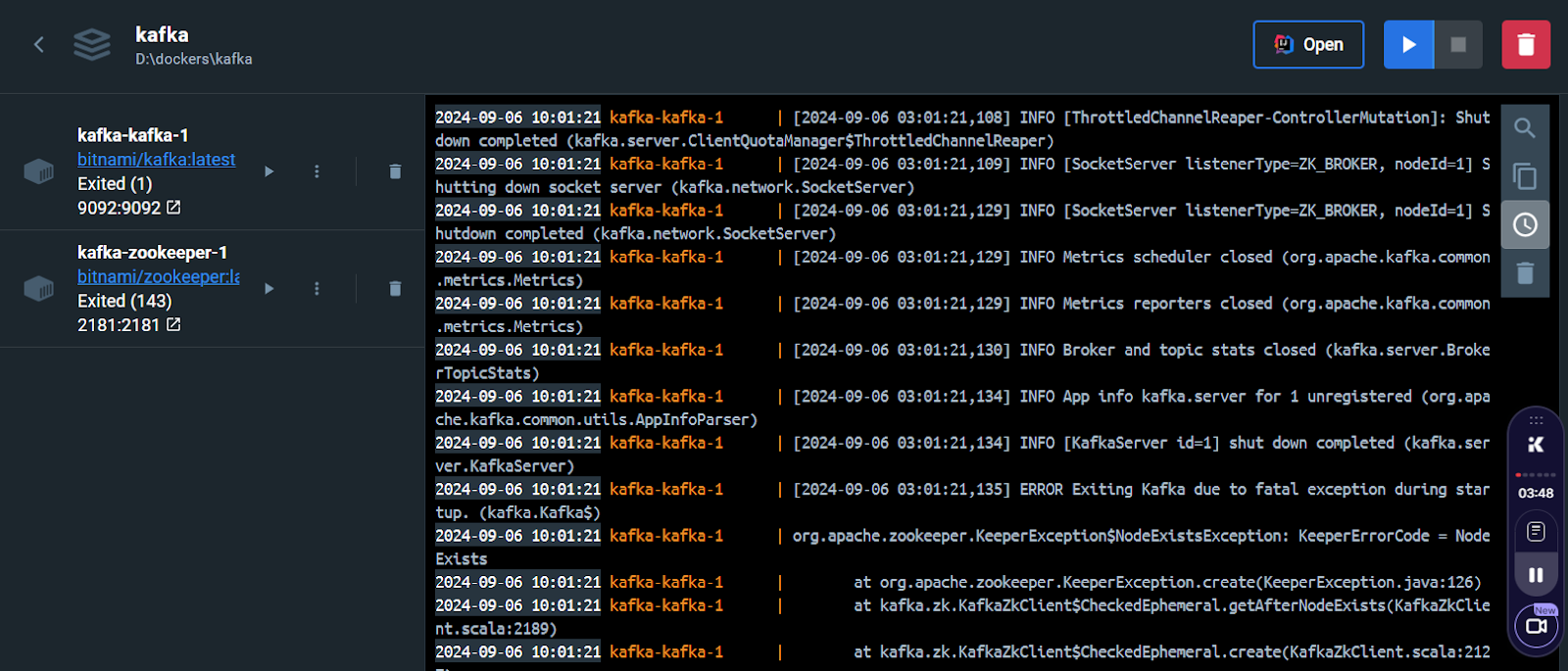Pause the screen recording
This screenshot has width=1568, height=671.
click(1536, 576)
